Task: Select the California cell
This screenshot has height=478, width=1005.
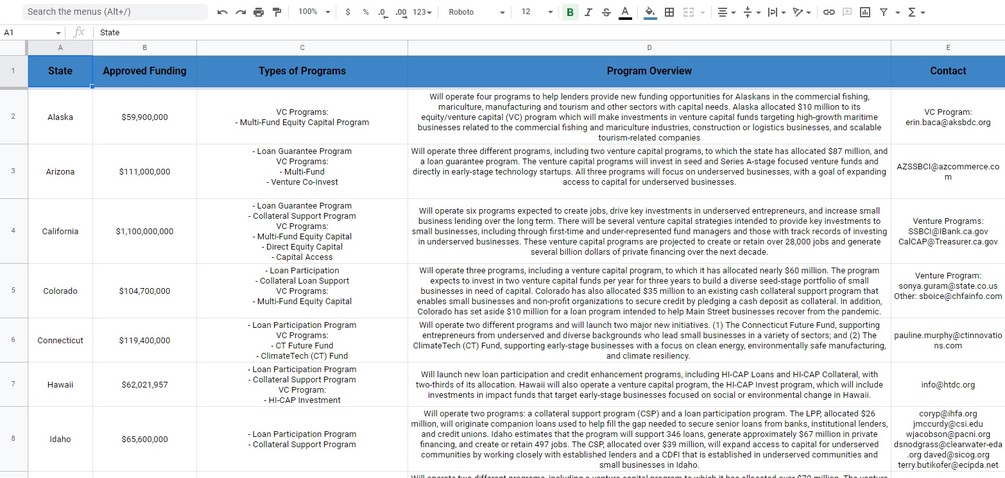Action: click(x=60, y=231)
